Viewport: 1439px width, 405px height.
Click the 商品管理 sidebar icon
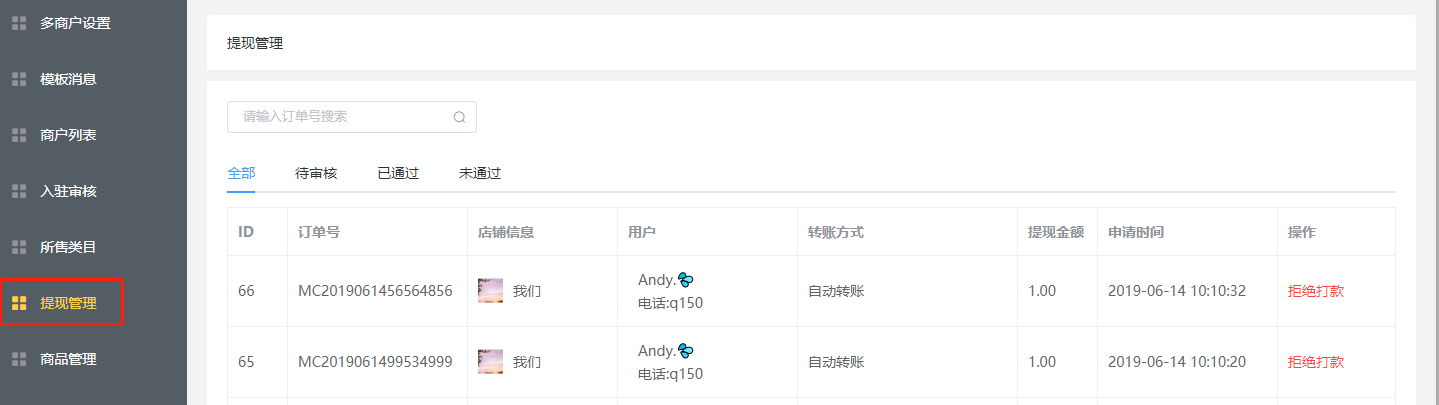pyautogui.click(x=19, y=359)
